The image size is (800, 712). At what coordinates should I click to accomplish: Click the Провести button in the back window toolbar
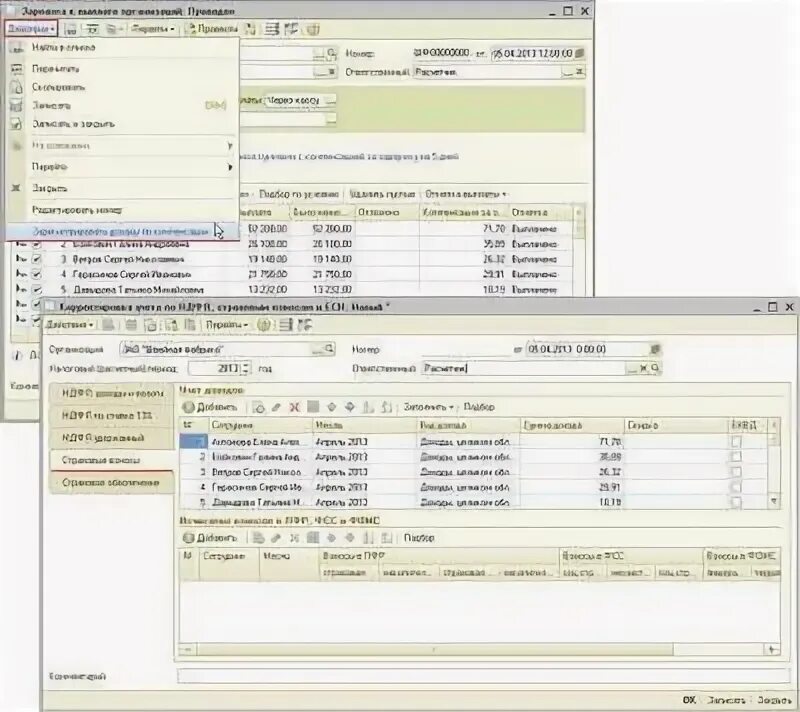coord(212,29)
